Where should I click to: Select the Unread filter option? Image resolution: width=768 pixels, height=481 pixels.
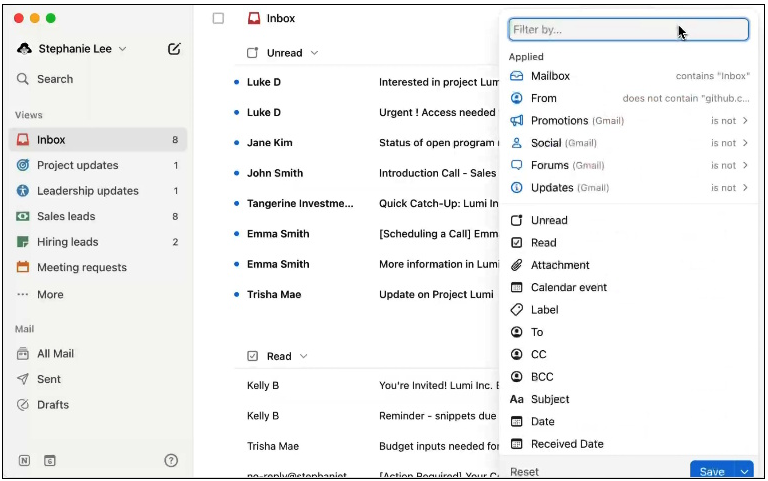pos(549,221)
